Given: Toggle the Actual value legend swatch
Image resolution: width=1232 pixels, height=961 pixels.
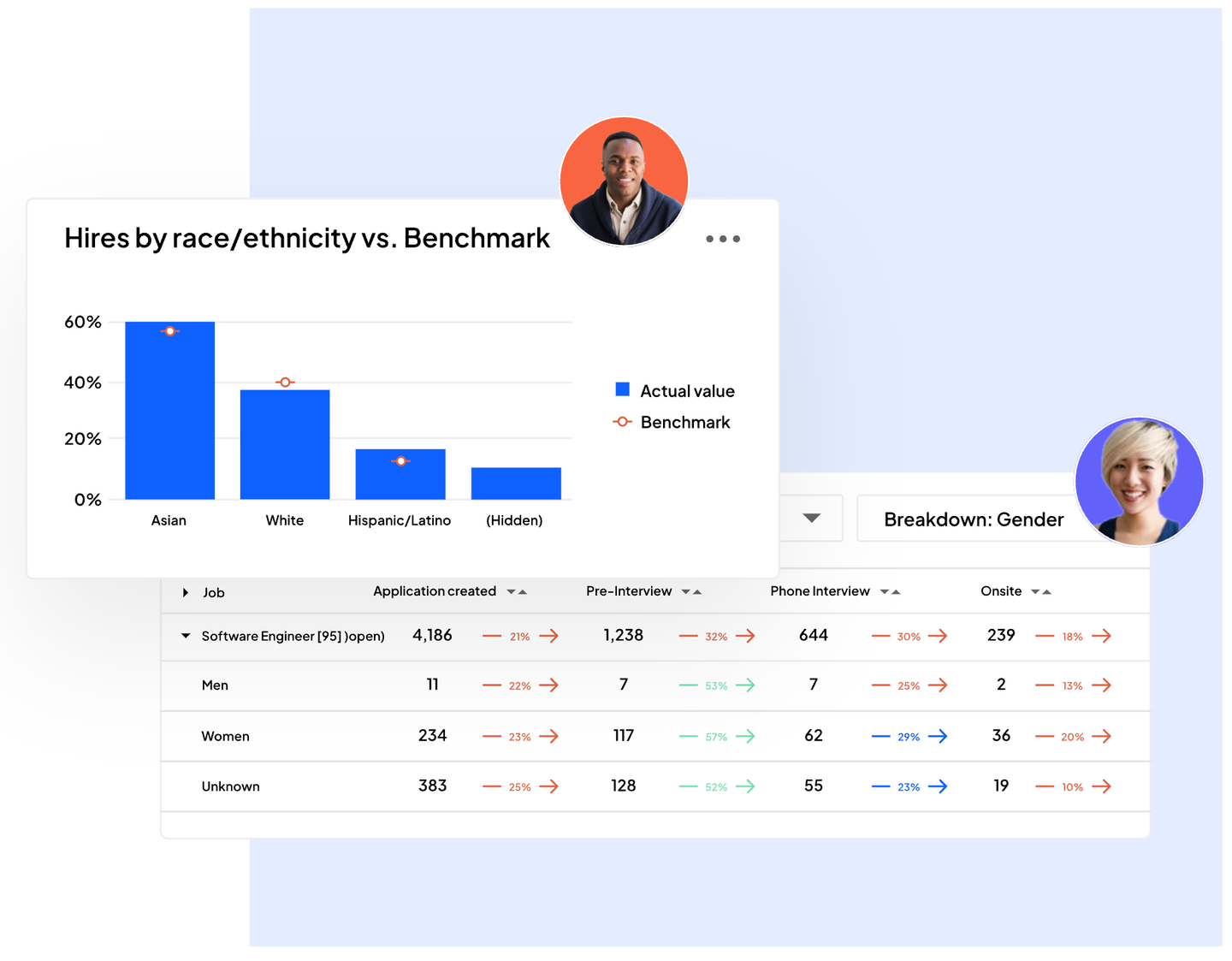Looking at the screenshot, I should click(x=623, y=389).
